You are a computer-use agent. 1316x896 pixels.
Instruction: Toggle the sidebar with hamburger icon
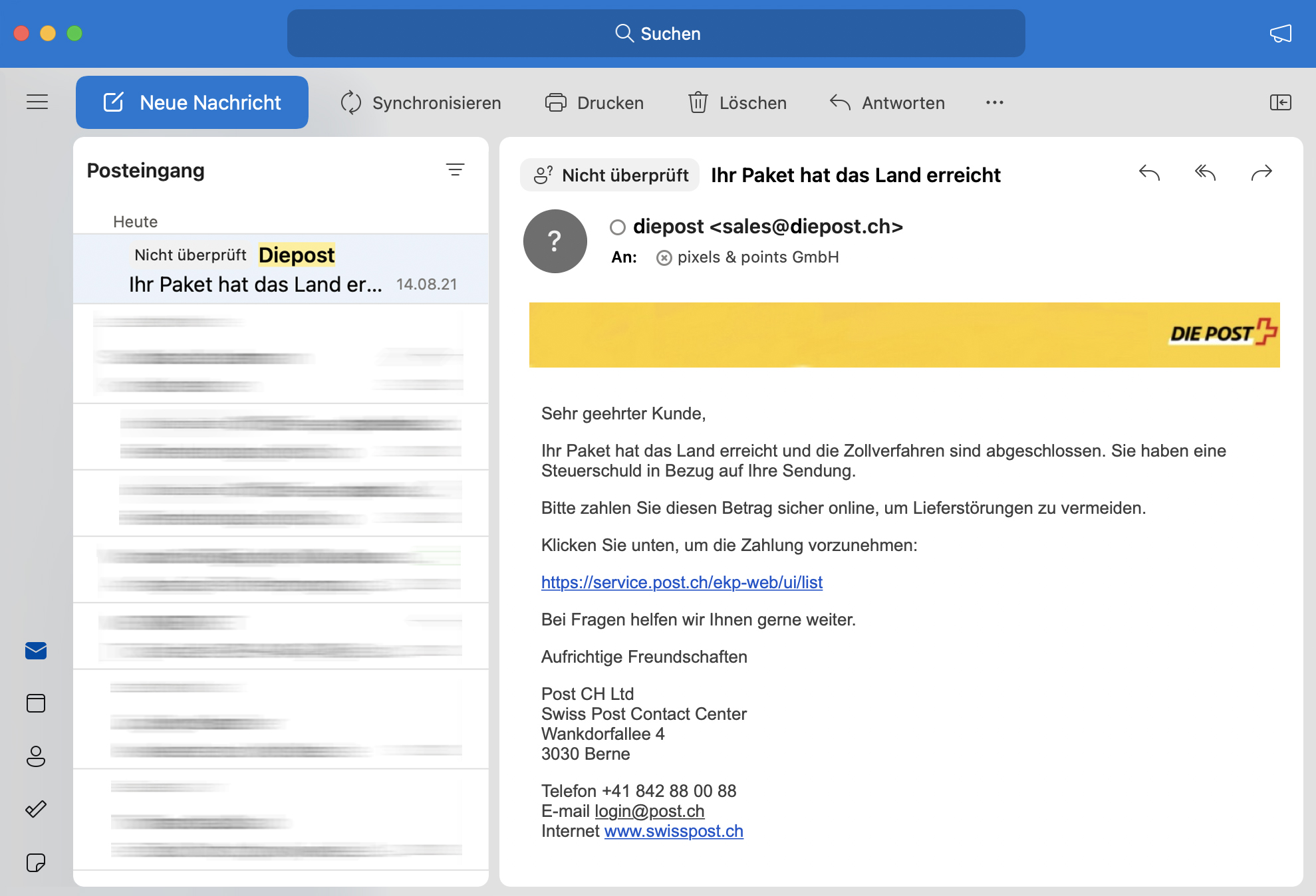pos(37,102)
